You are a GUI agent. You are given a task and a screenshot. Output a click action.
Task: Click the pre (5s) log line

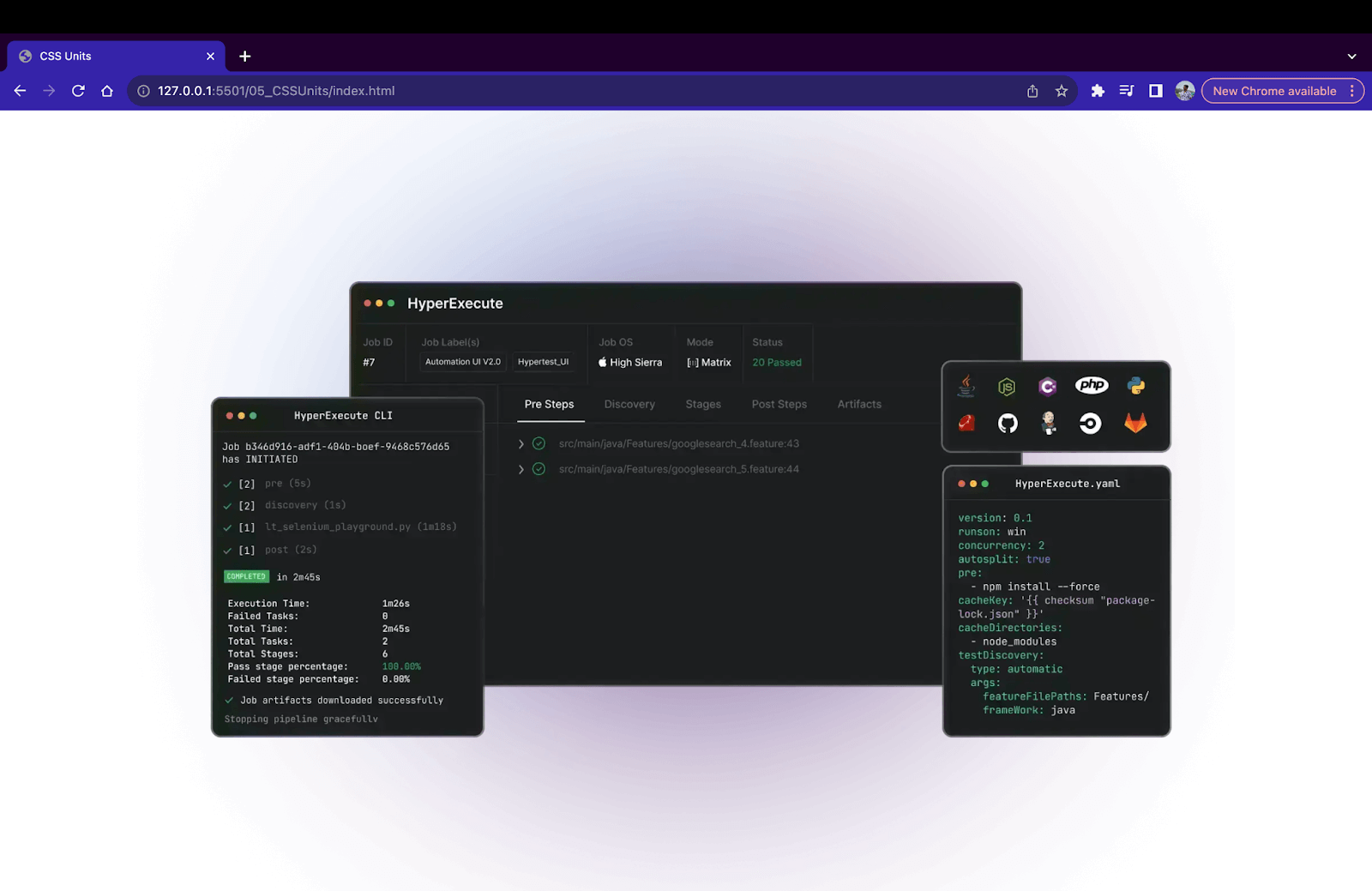coord(287,484)
